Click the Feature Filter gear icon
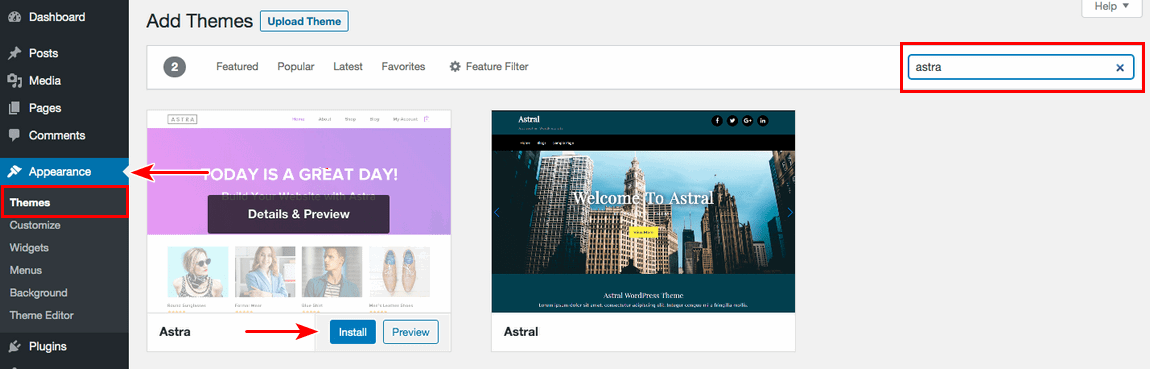Image resolution: width=1150 pixels, height=369 pixels. (x=455, y=67)
